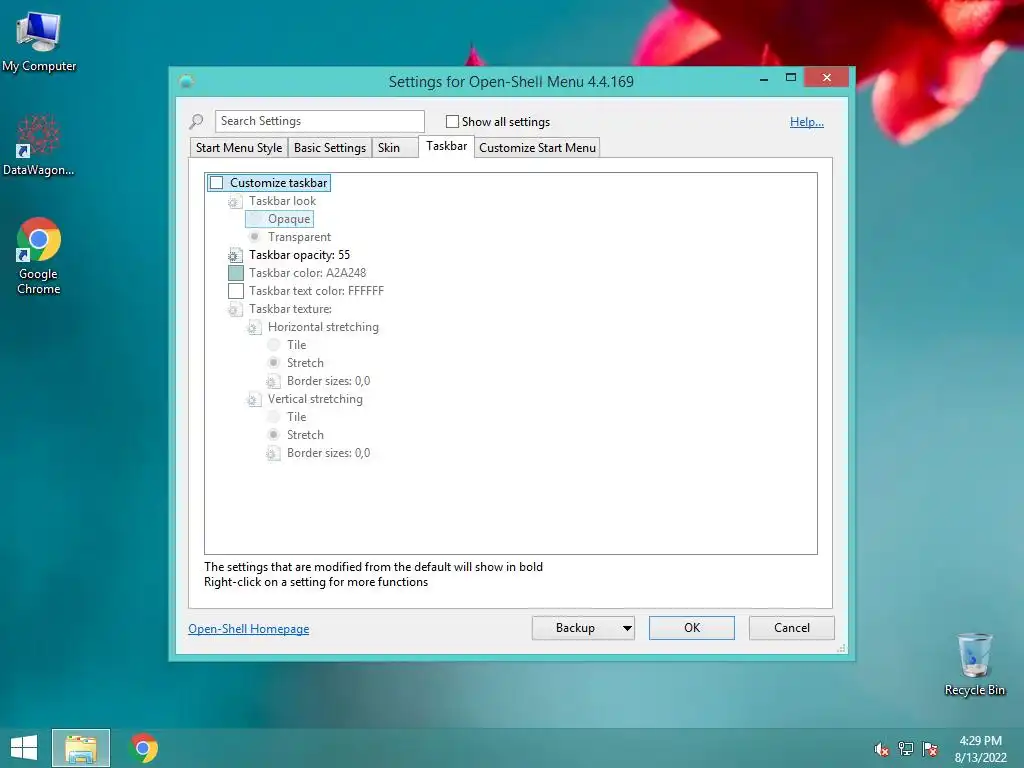The width and height of the screenshot is (1024, 768).
Task: Close the Open-Shell settings window
Action: [827, 78]
